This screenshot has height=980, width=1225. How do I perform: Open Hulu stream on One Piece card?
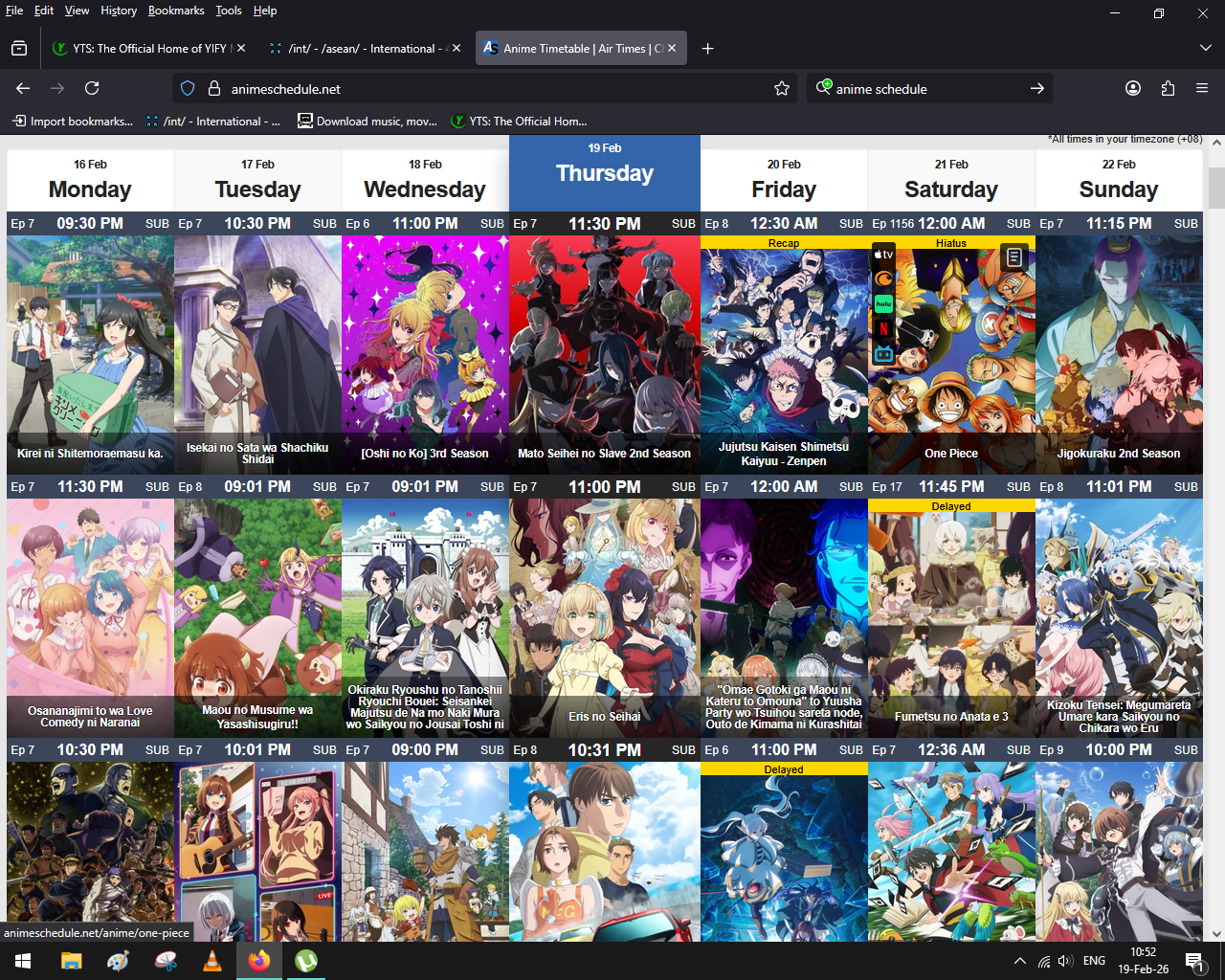883,303
